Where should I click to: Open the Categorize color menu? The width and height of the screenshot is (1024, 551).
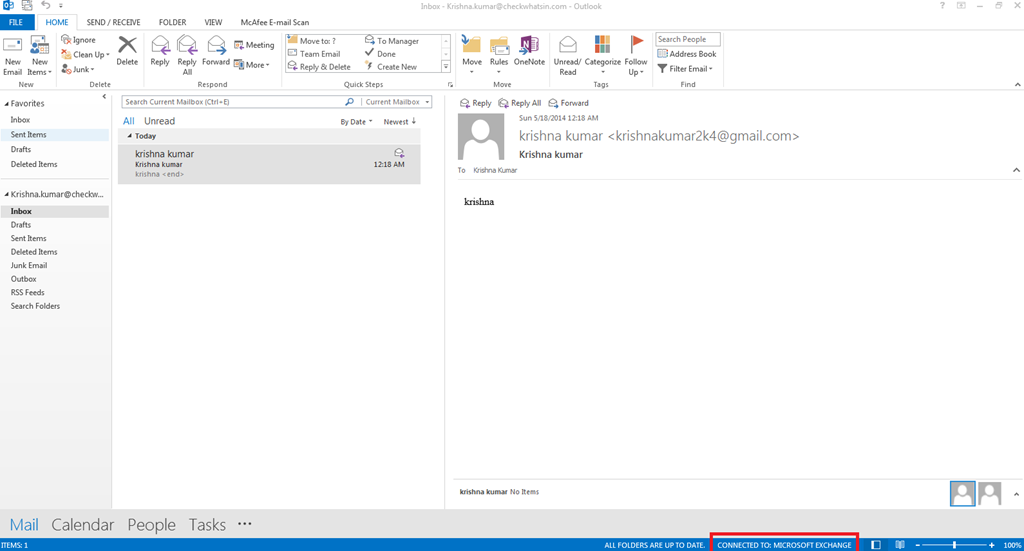click(602, 55)
